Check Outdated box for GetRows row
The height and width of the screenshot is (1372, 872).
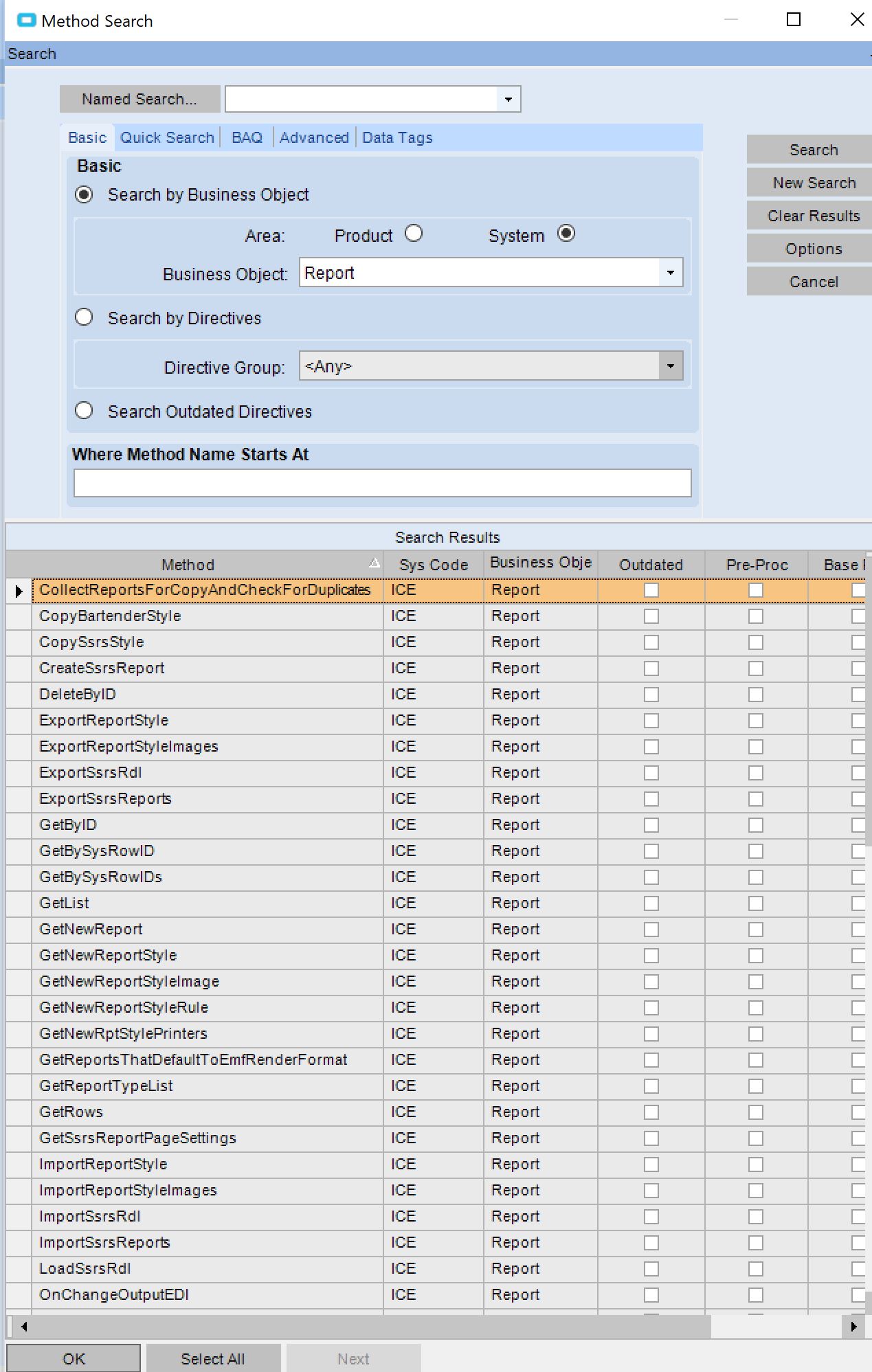point(651,1112)
